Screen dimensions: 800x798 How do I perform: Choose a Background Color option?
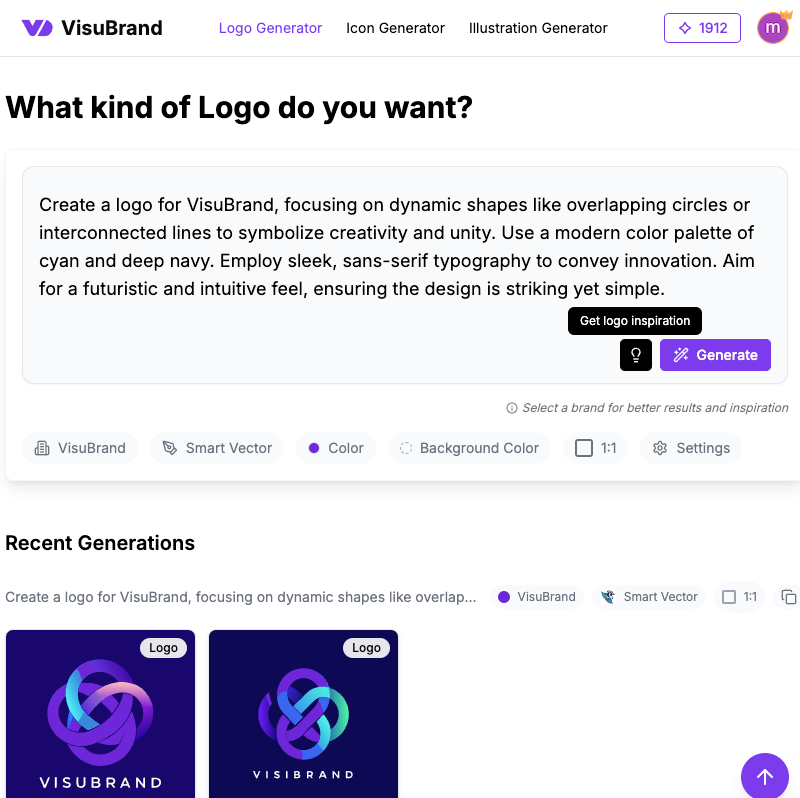click(469, 448)
